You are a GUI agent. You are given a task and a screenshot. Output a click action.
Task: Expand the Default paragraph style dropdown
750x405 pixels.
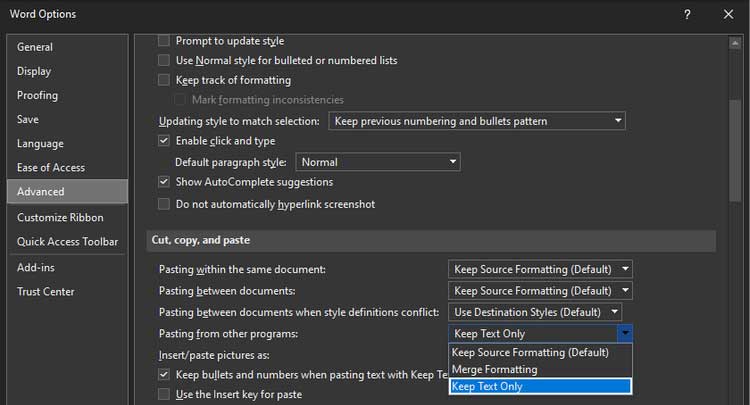point(377,162)
